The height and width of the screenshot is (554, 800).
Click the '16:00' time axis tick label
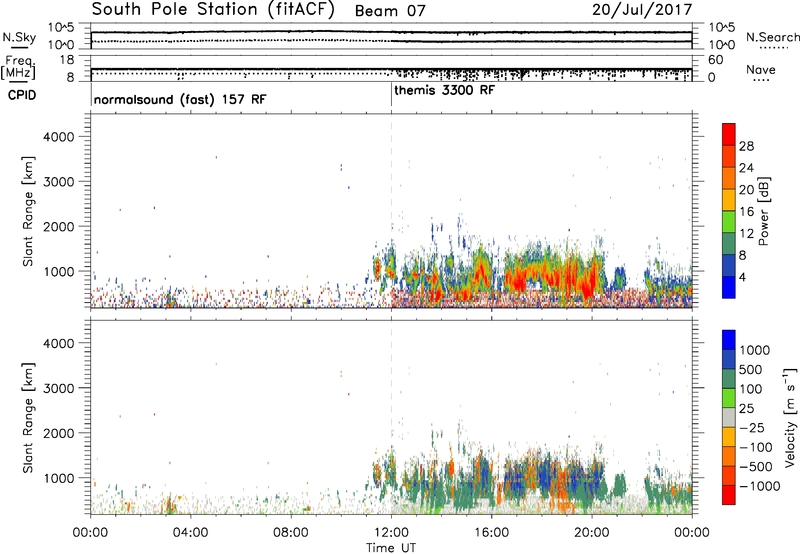pos(491,533)
